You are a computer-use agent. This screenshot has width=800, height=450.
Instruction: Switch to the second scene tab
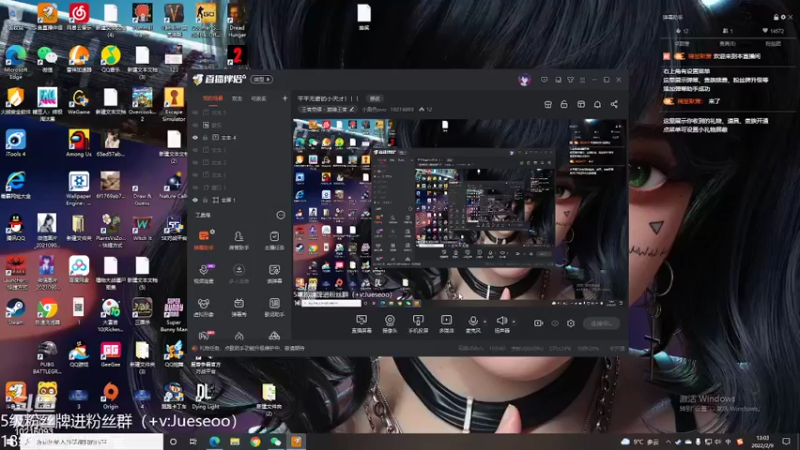pyautogui.click(x=237, y=98)
